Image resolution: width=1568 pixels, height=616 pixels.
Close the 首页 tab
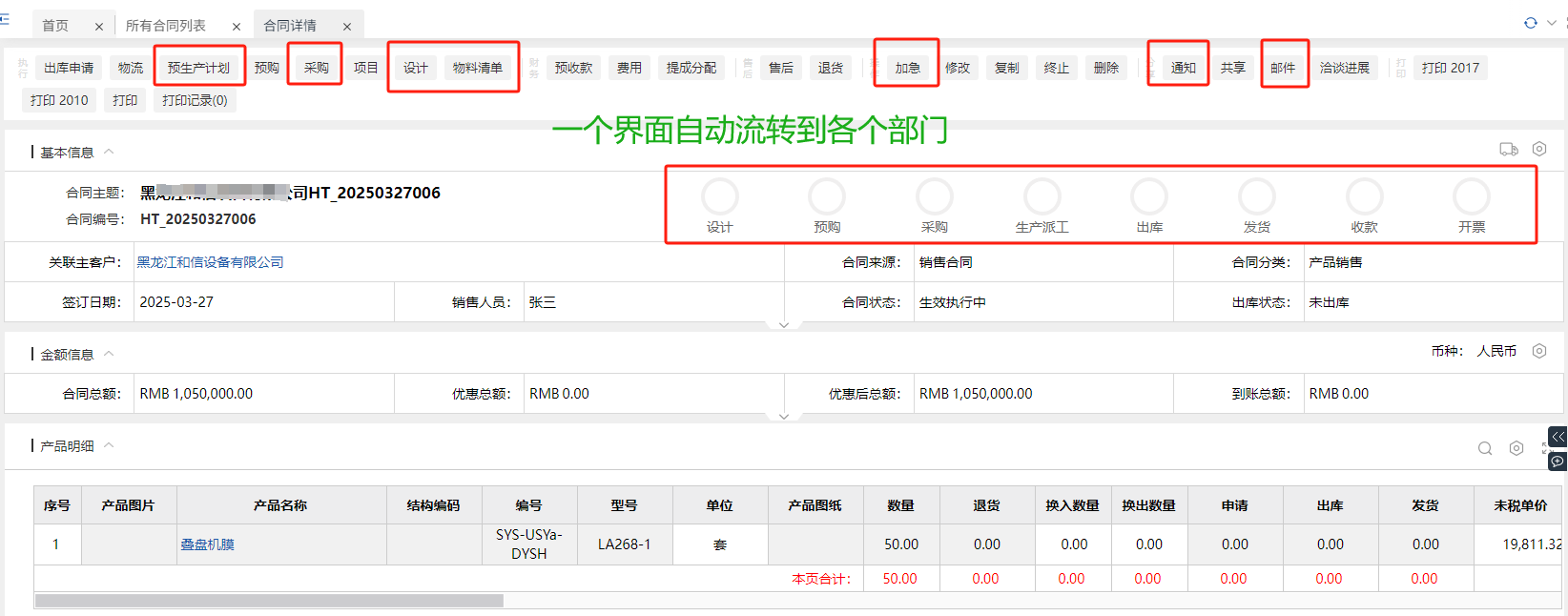(x=99, y=27)
